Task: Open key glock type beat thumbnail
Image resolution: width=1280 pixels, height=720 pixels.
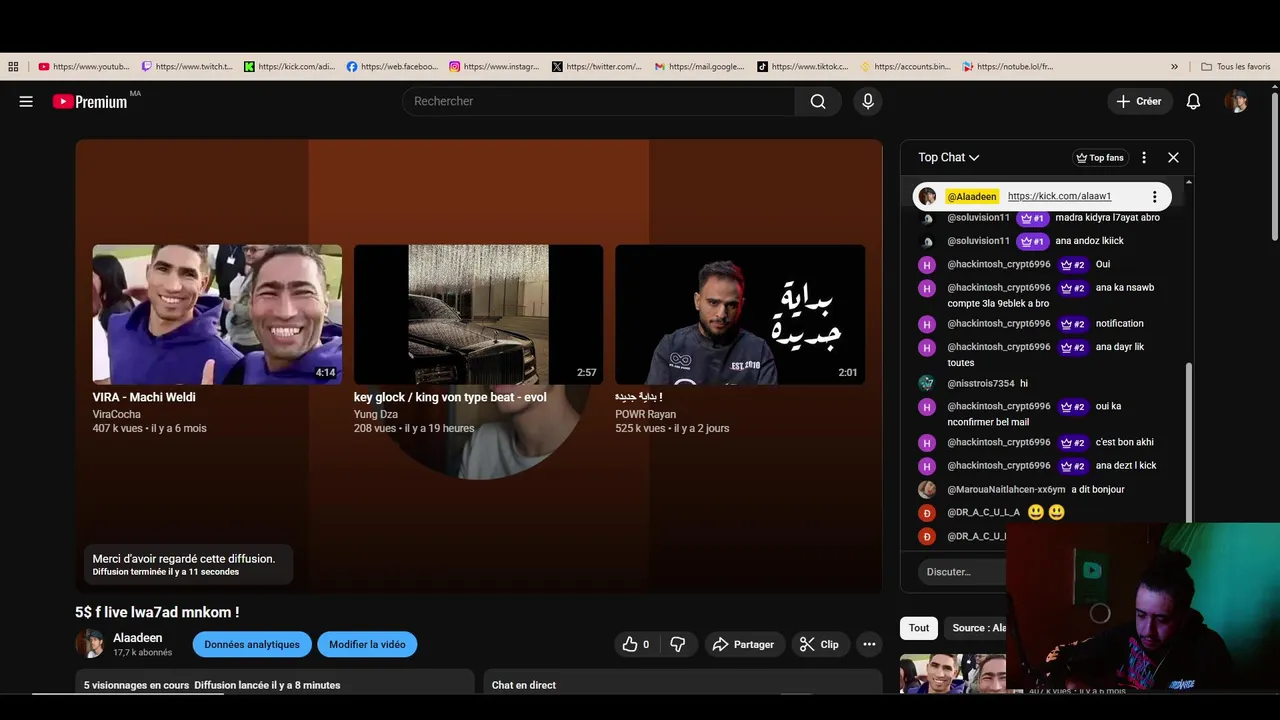Action: (x=478, y=314)
